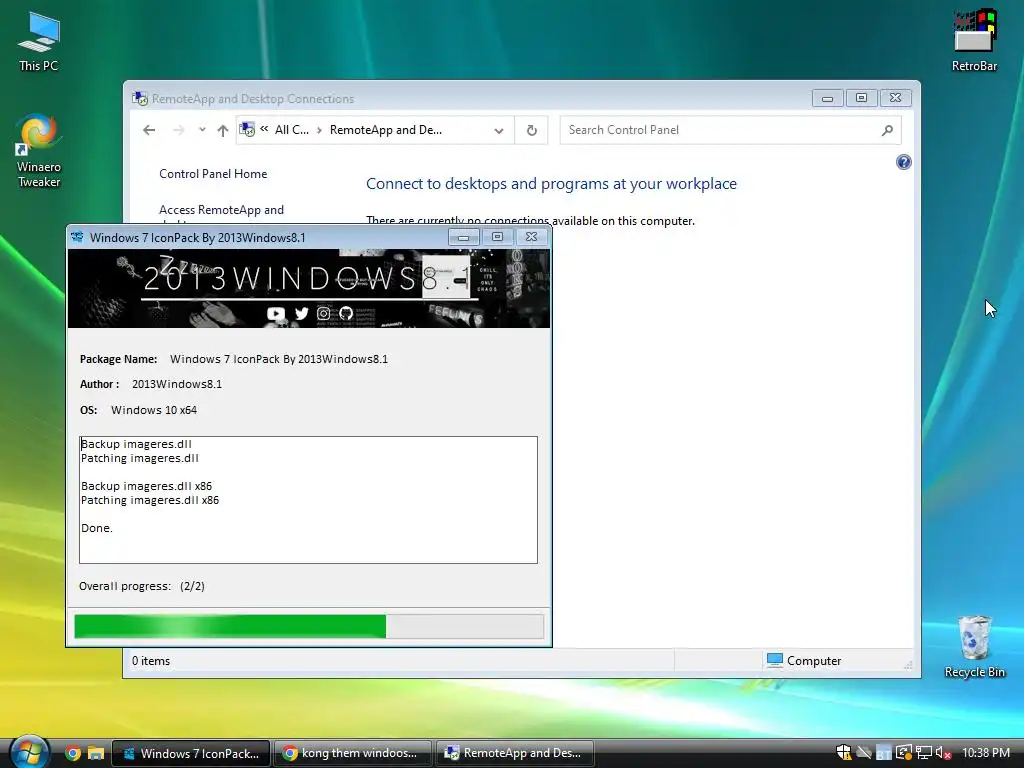Click RemoteApp and De... breadcrumb segment
Screen dimensions: 1024x768
385,130
